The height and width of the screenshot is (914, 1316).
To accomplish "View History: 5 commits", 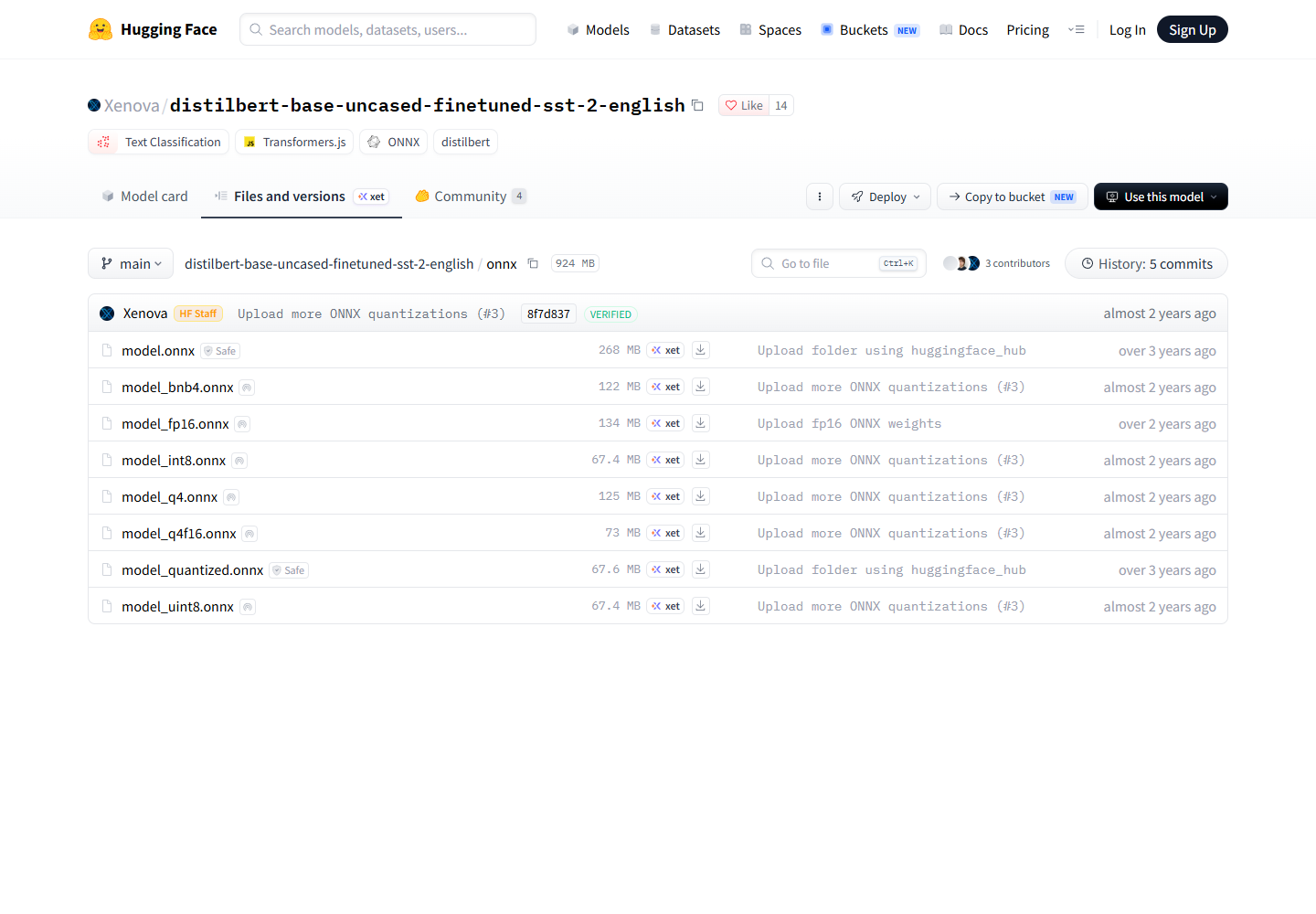I will click(1146, 263).
